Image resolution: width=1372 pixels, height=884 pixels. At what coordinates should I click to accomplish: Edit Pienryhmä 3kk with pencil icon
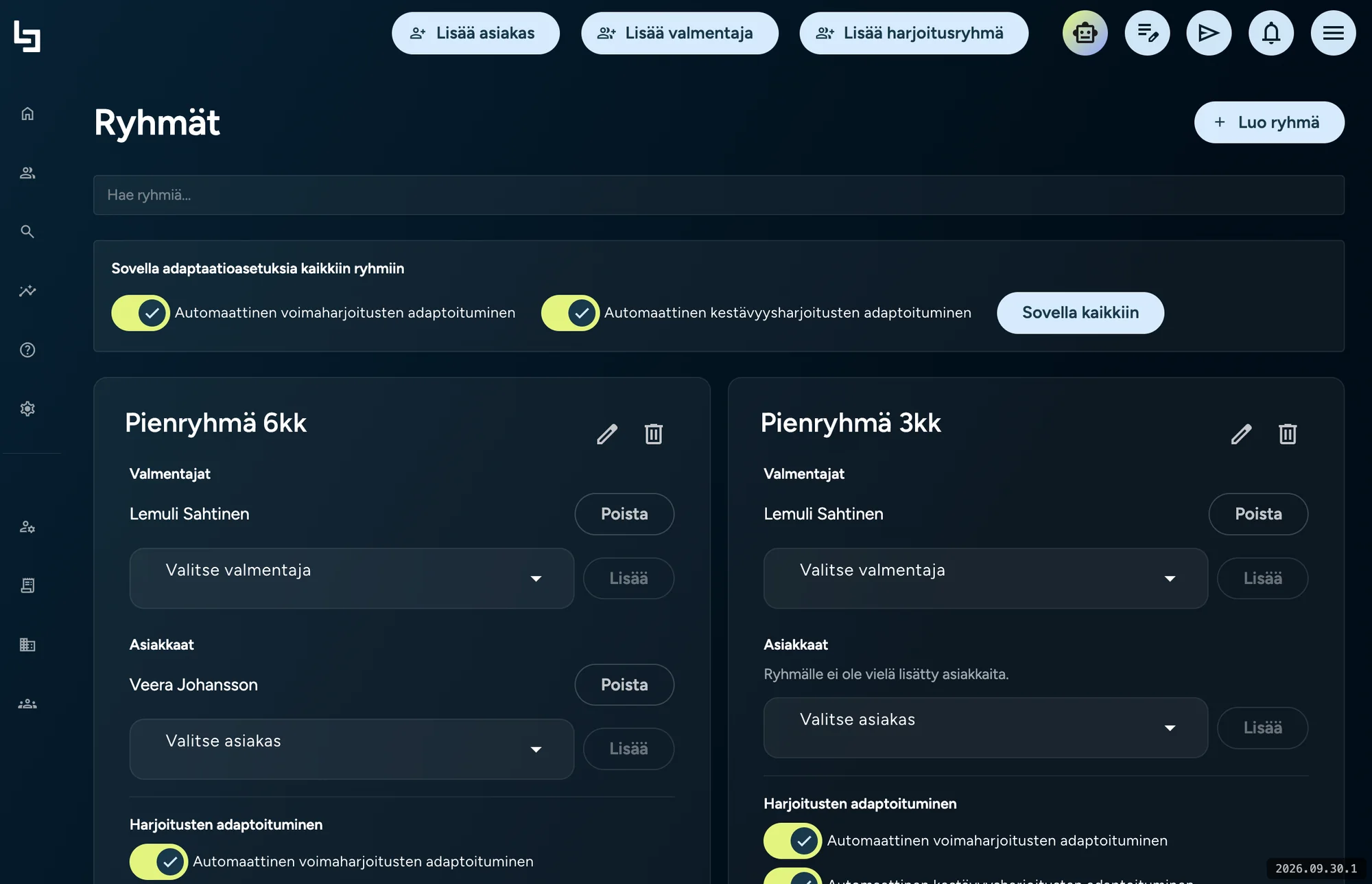coord(1241,434)
